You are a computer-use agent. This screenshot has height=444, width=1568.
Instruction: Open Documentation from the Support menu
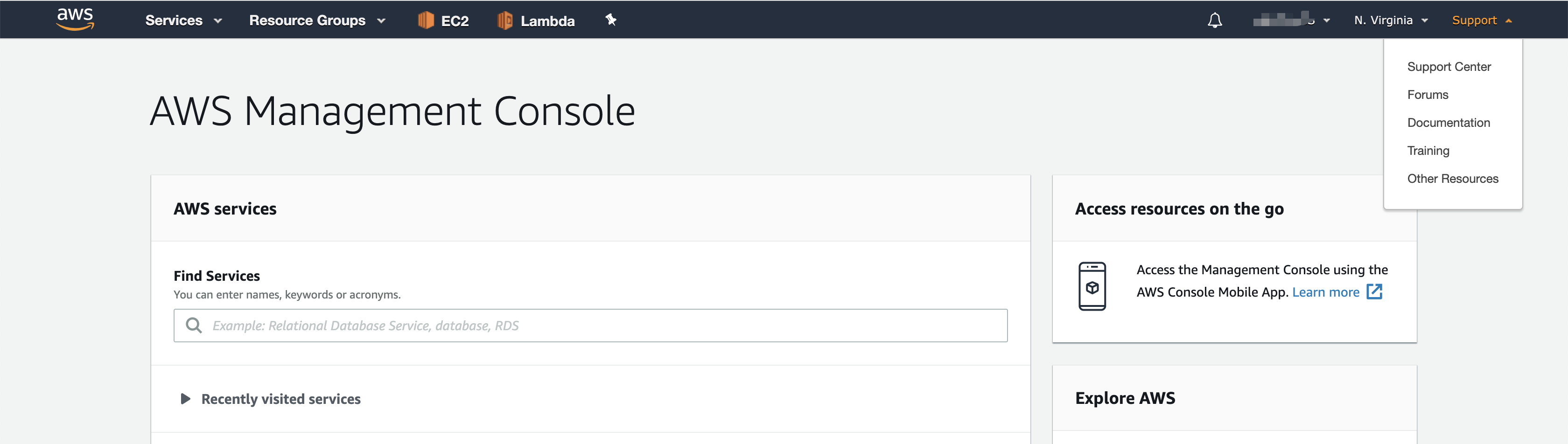pyautogui.click(x=1448, y=123)
